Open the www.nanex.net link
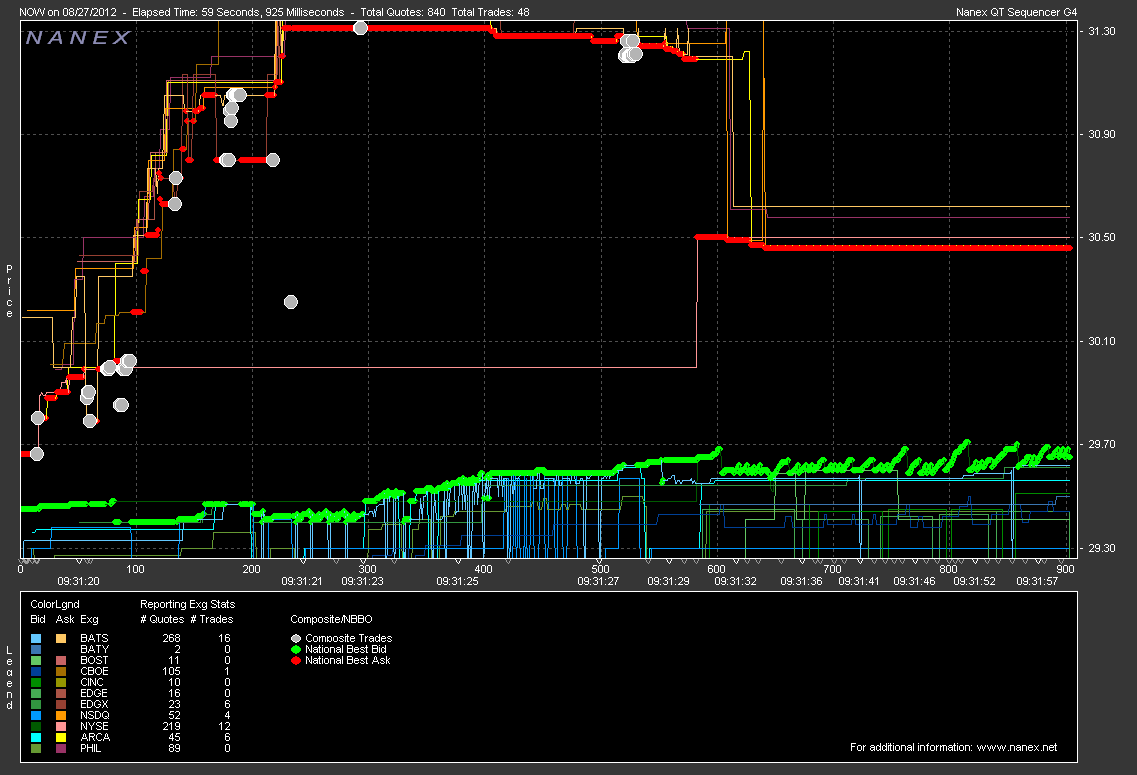The width and height of the screenshot is (1137, 775). click(1017, 747)
